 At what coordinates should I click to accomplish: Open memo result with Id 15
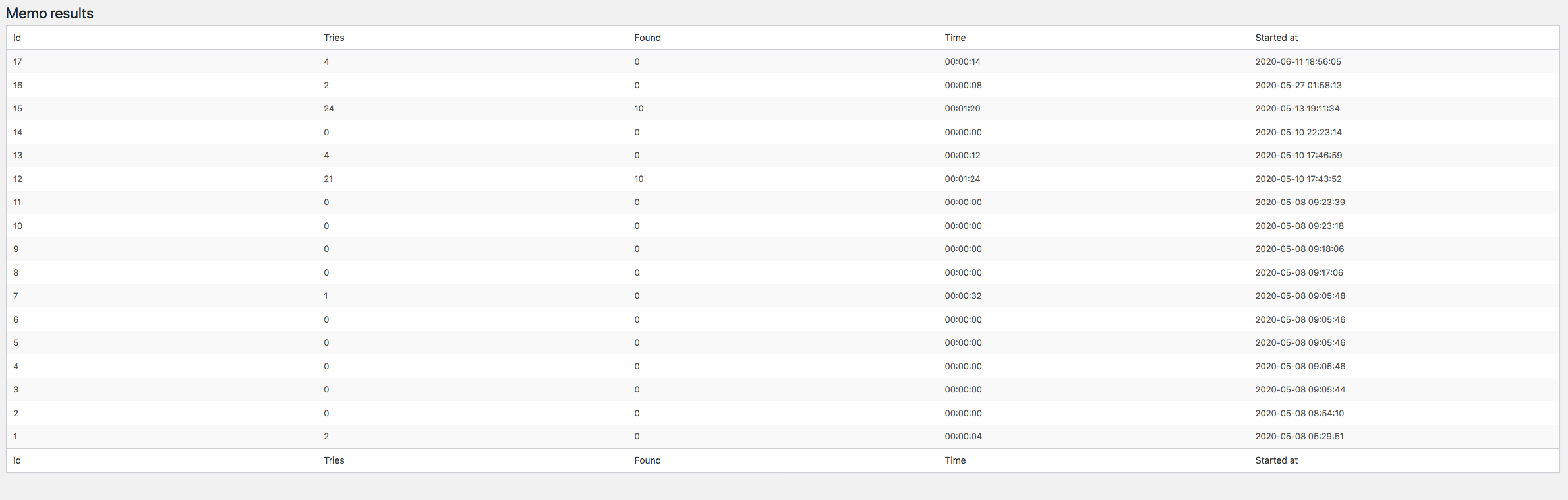(x=18, y=108)
